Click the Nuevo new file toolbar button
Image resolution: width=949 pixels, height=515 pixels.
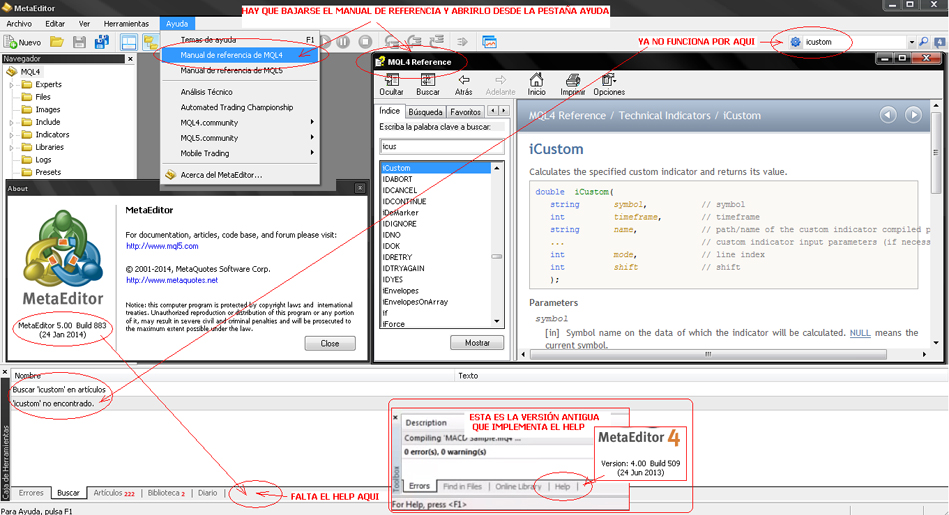(22, 42)
